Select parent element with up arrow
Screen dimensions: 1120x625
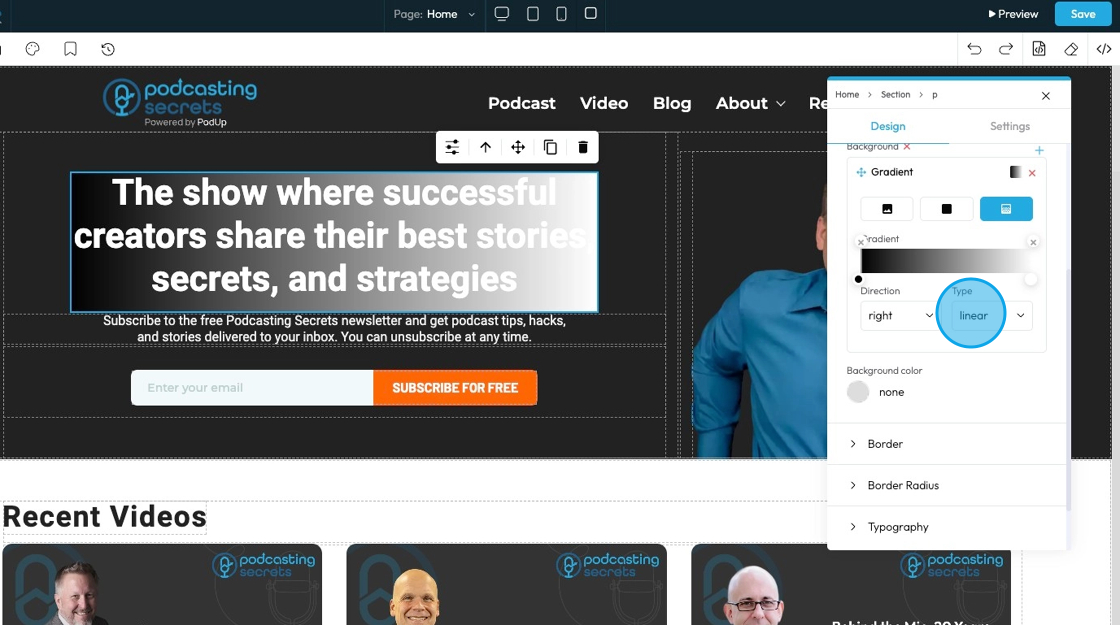coord(485,147)
